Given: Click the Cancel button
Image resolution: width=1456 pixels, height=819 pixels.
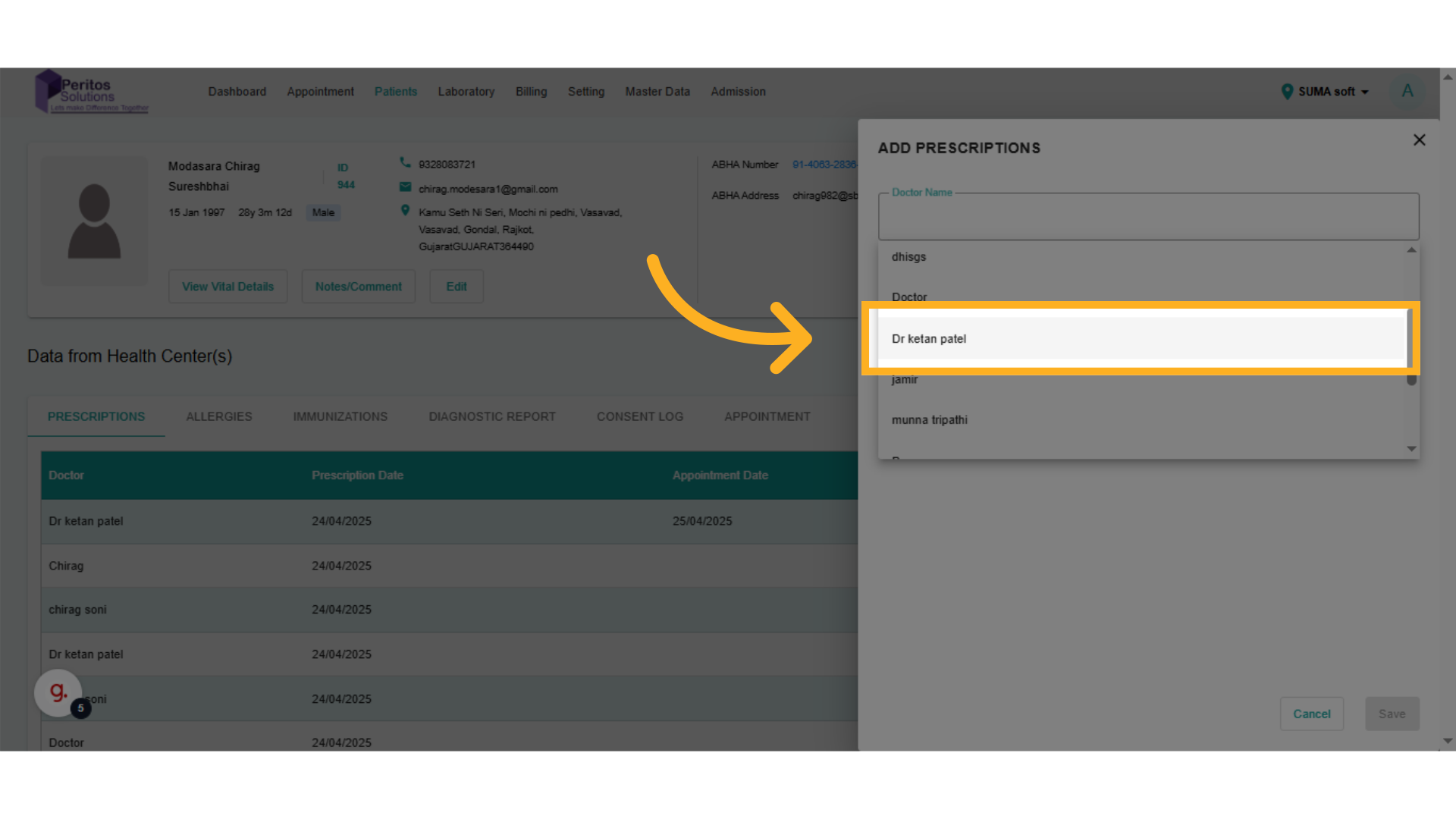Looking at the screenshot, I should [x=1311, y=714].
